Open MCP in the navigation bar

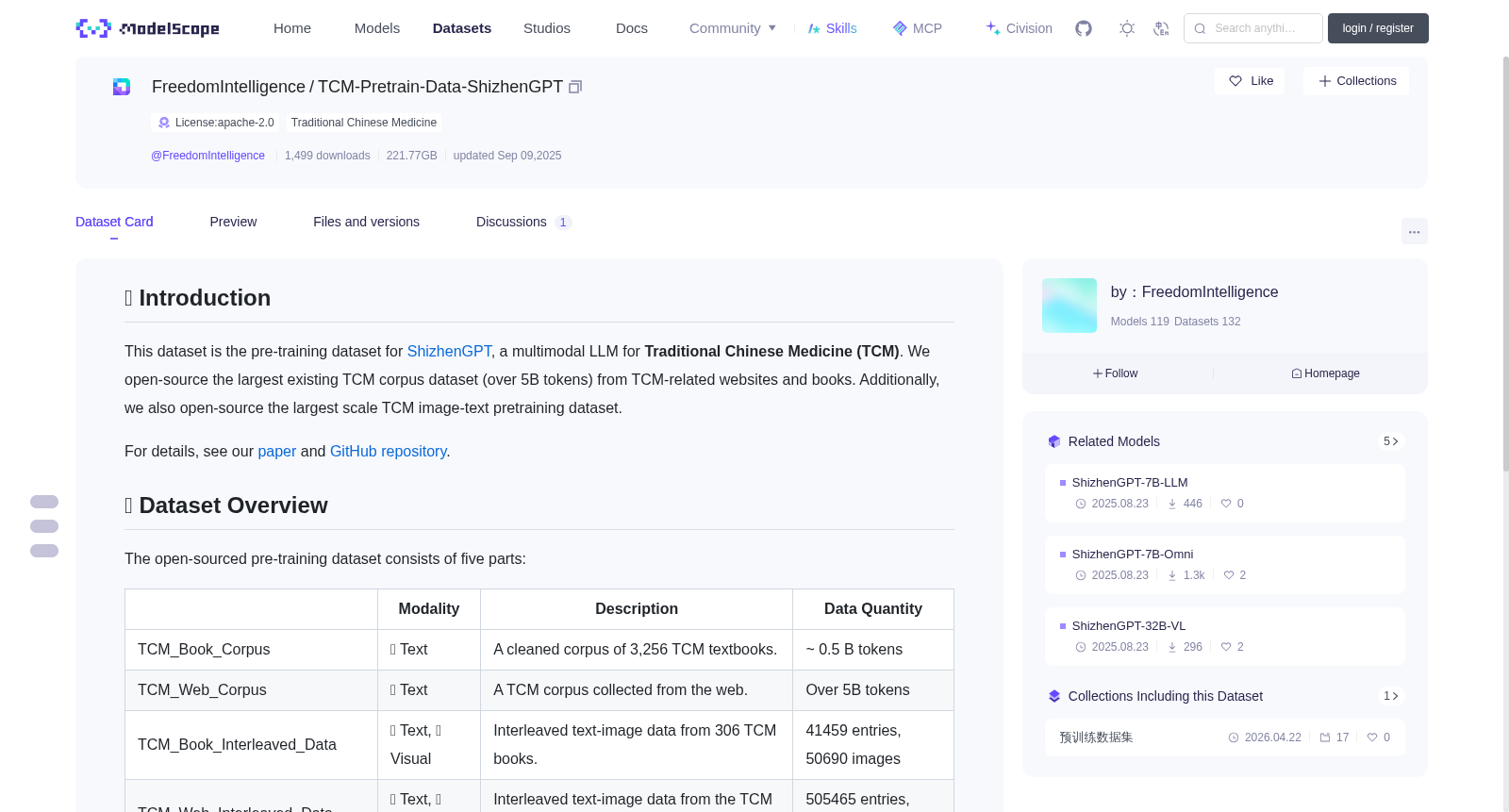pyautogui.click(x=917, y=28)
